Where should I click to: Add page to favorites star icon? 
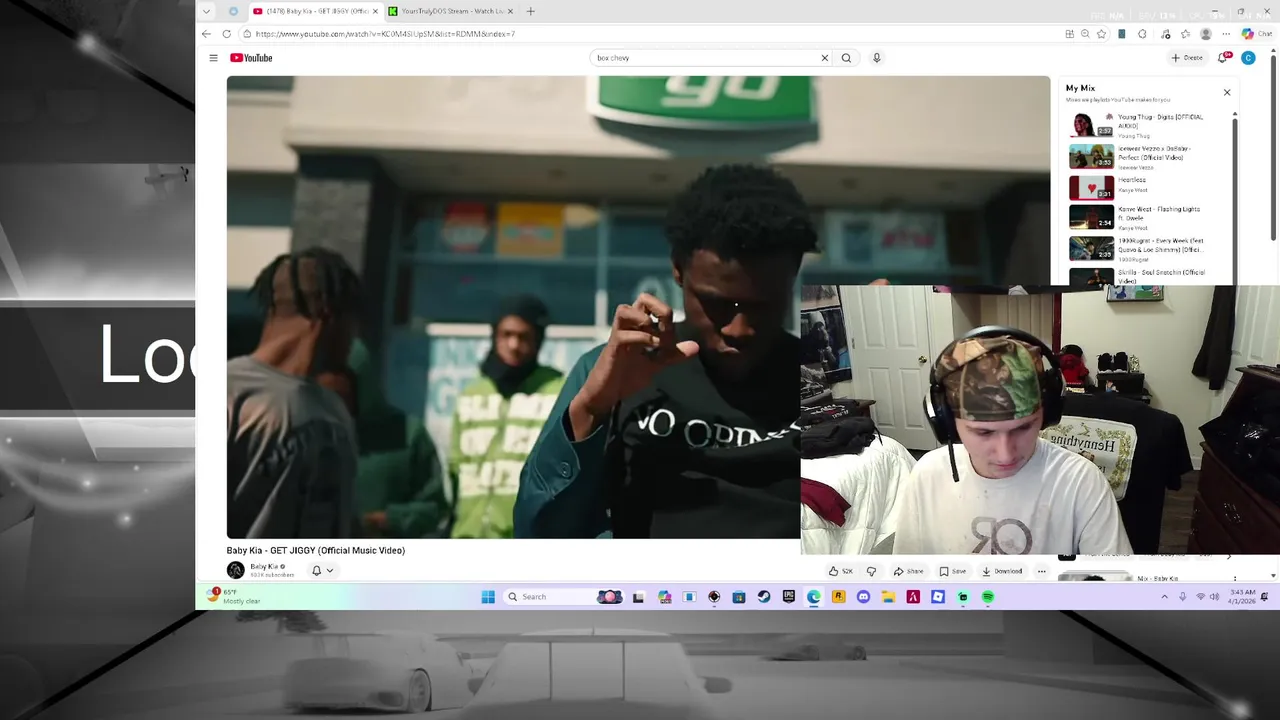pyautogui.click(x=1101, y=34)
